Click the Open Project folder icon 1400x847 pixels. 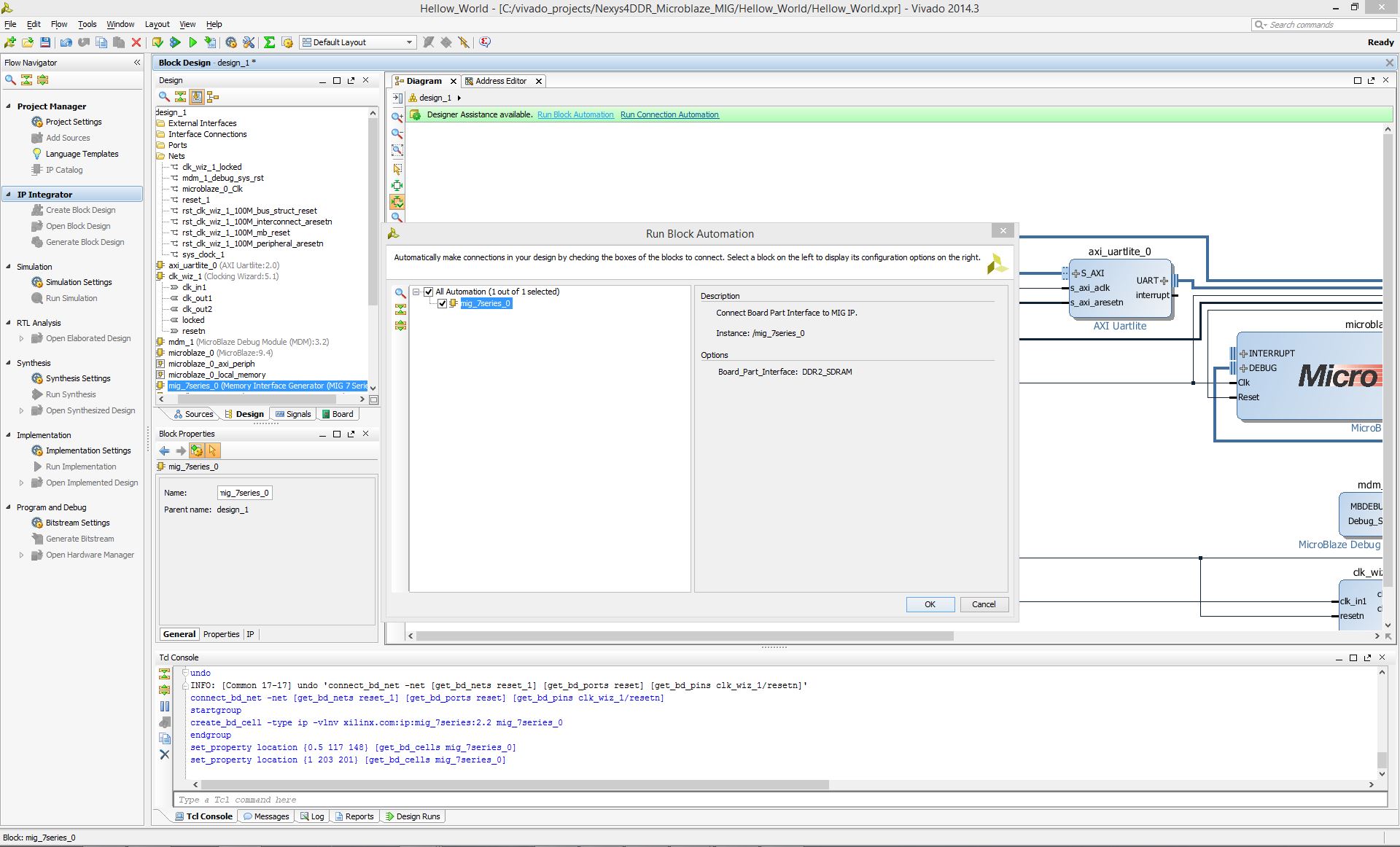point(28,42)
